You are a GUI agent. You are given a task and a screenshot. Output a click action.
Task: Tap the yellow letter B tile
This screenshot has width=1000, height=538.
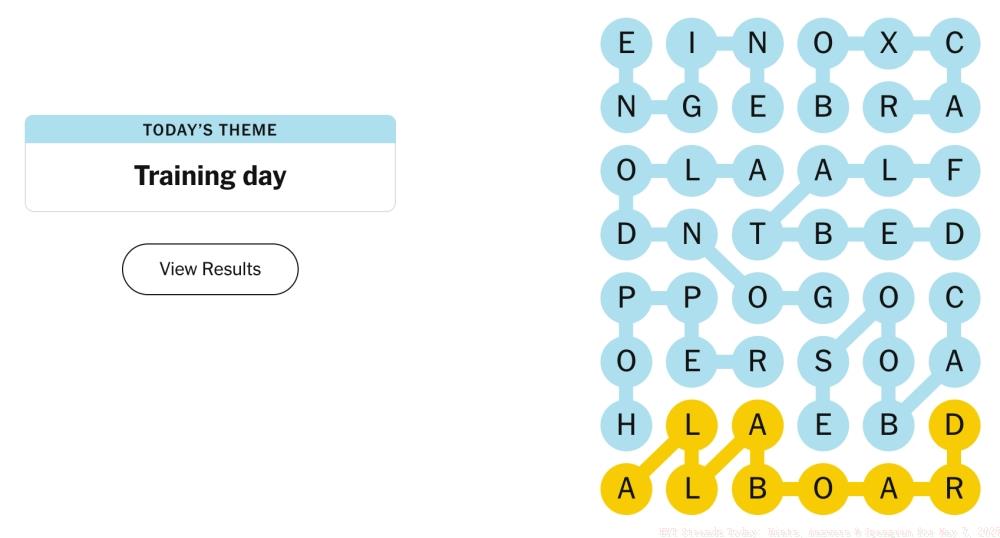pyautogui.click(x=757, y=489)
